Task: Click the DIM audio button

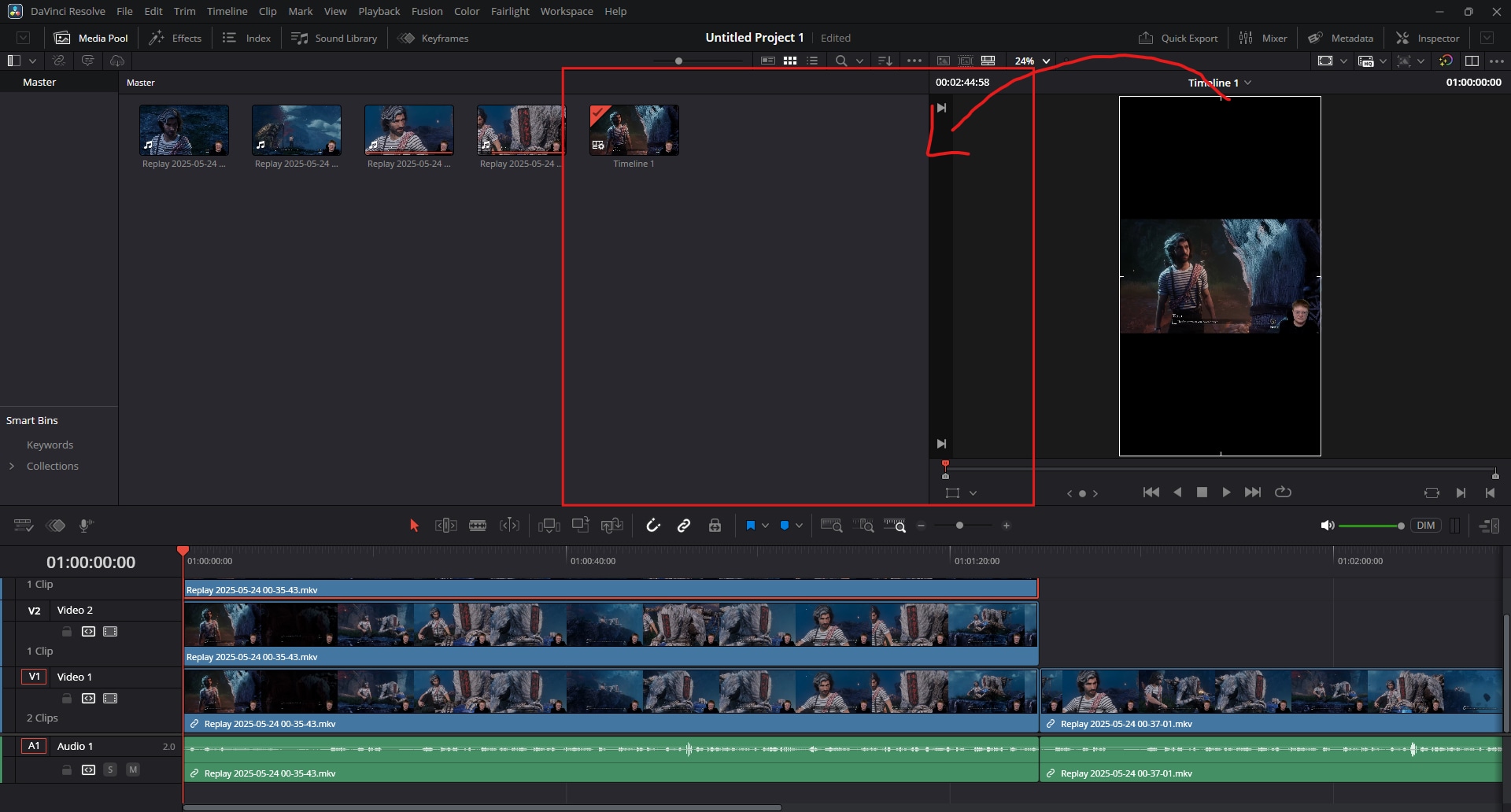Action: tap(1426, 525)
